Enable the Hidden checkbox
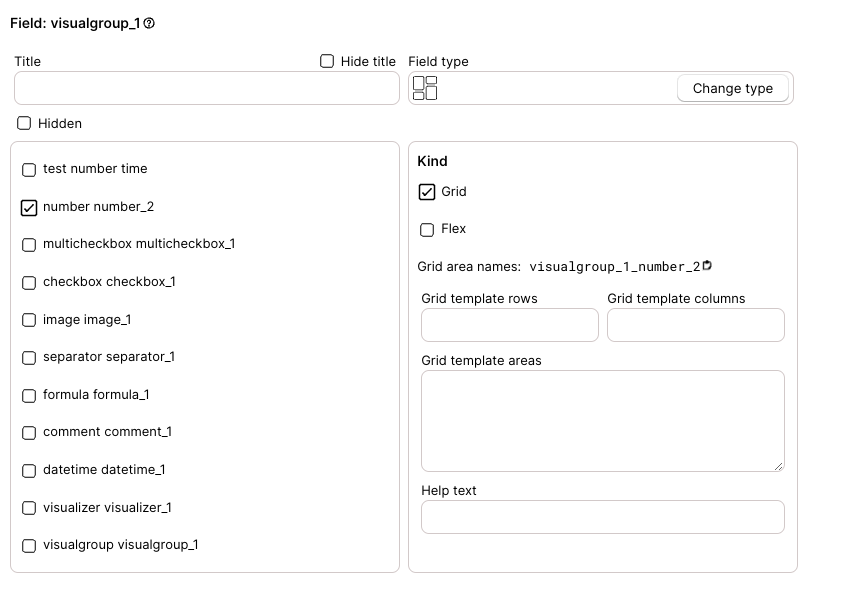 24,123
